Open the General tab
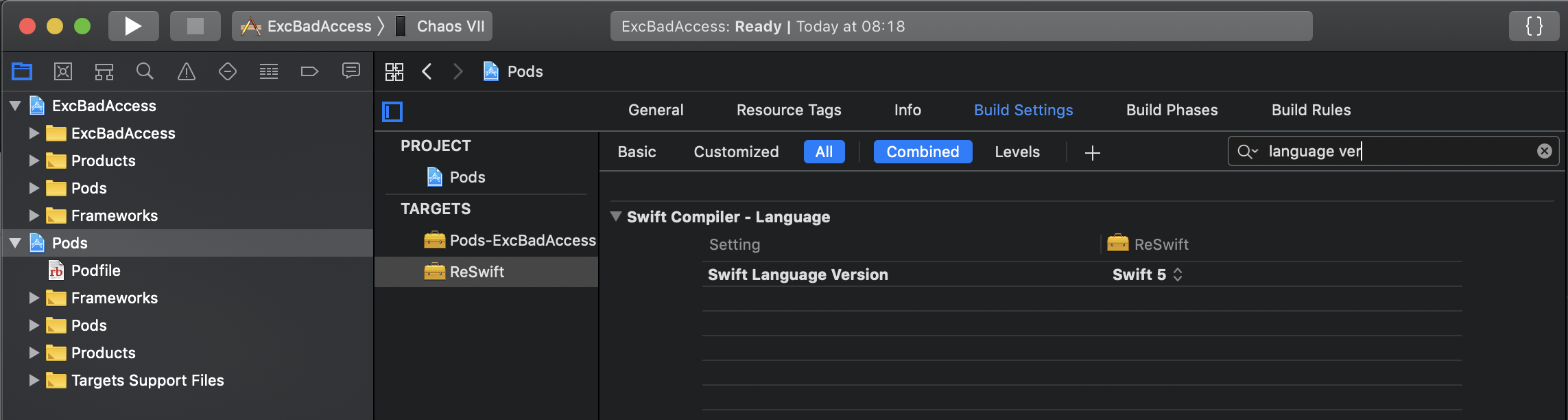Screen dimensions: 1568x420 (656, 110)
